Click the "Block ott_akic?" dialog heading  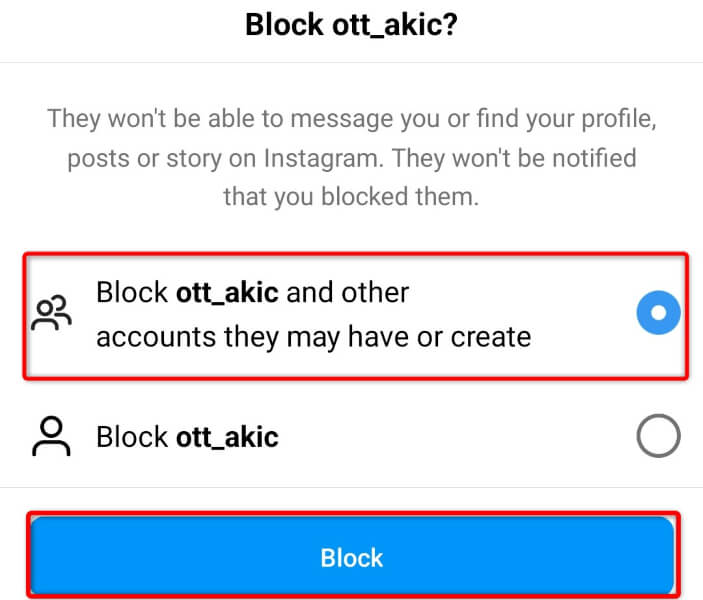pos(351,26)
